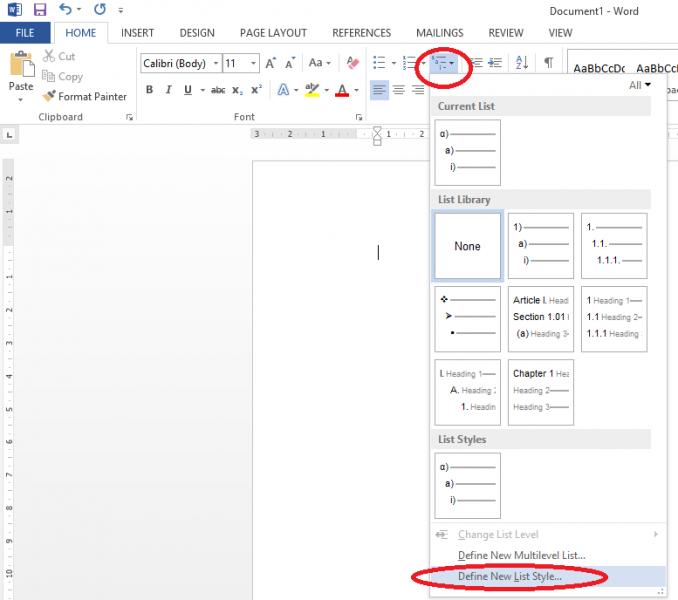Select the Current List thumbnail

(x=467, y=153)
